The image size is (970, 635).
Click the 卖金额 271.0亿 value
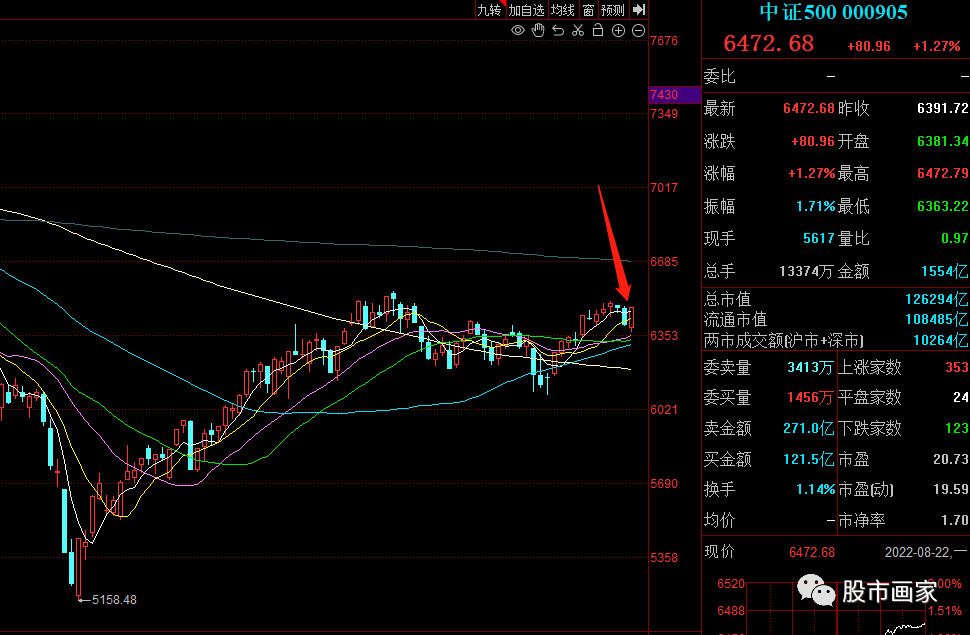click(x=809, y=428)
